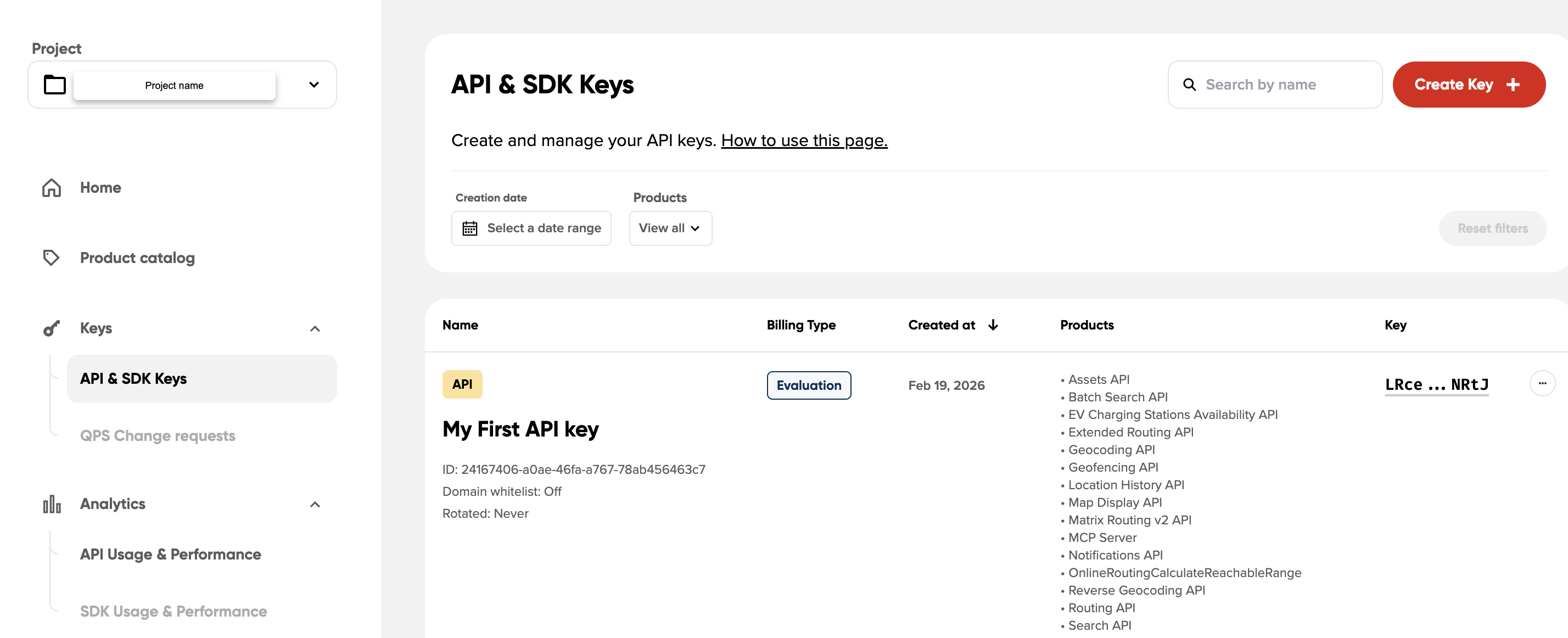Open the Project name dropdown chevron
The width and height of the screenshot is (1568, 638).
(313, 85)
